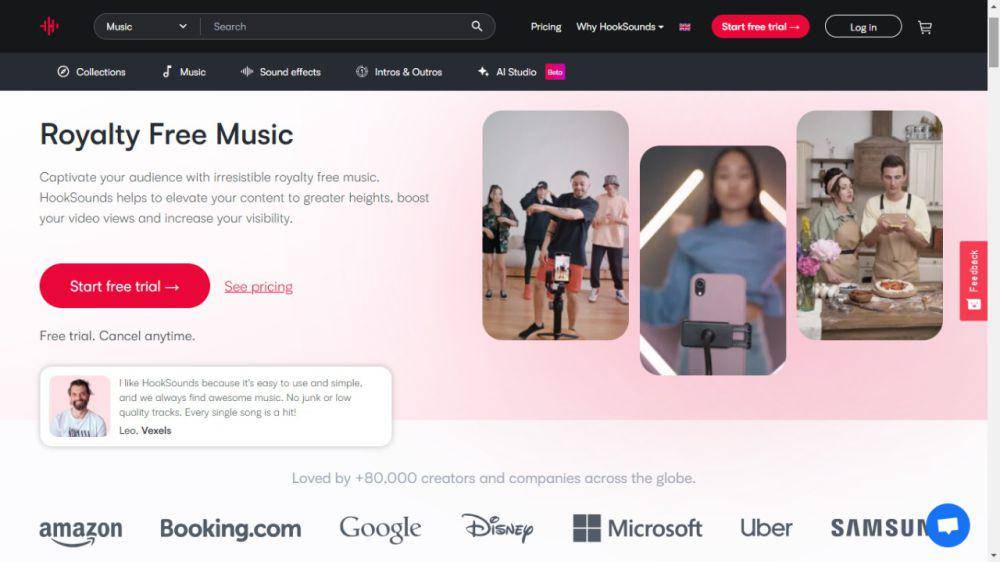Image resolution: width=1000 pixels, height=562 pixels.
Task: Click the HookSounds logo icon
Action: (49, 26)
